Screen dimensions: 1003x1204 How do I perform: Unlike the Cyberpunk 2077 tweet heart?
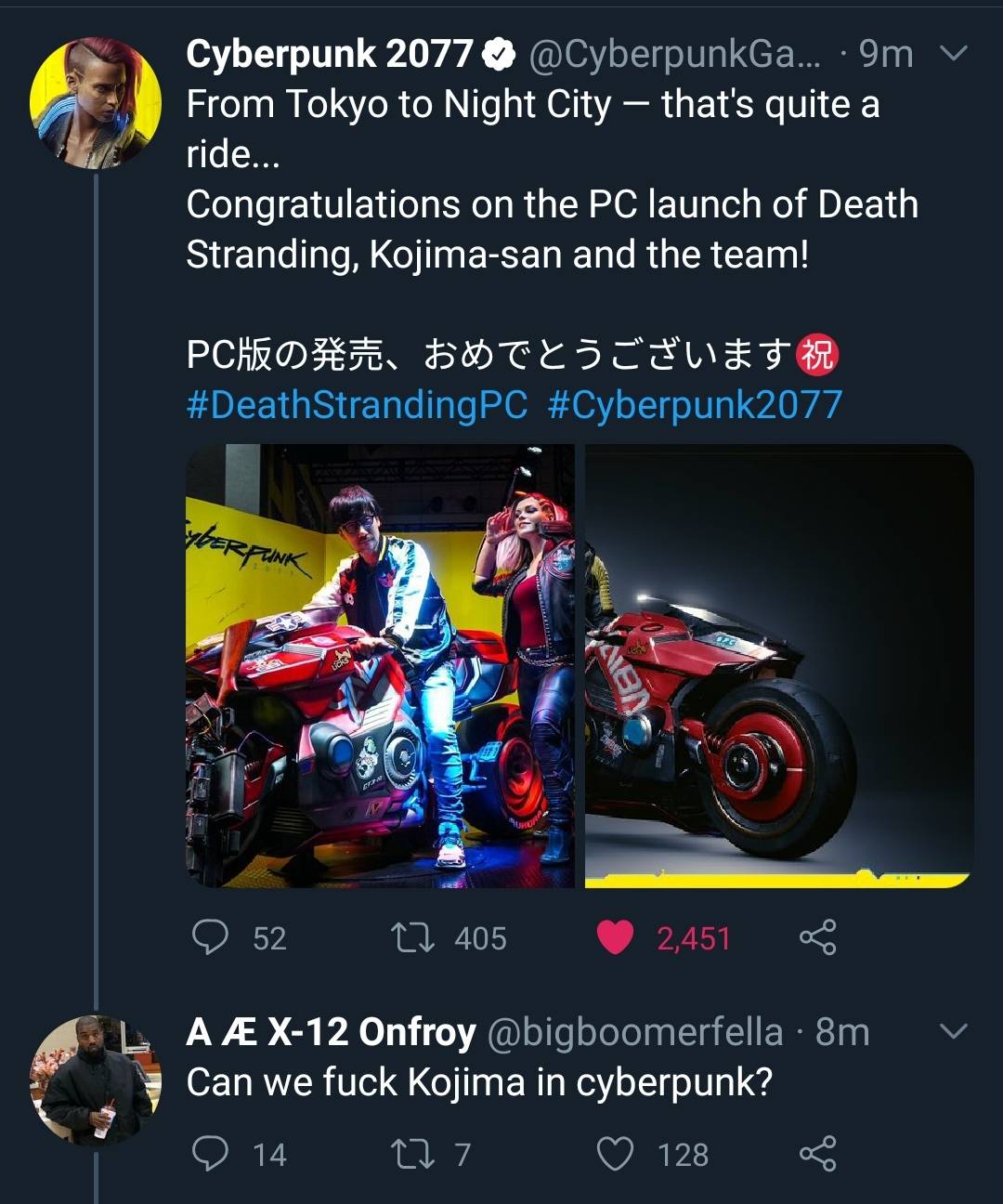(x=615, y=937)
